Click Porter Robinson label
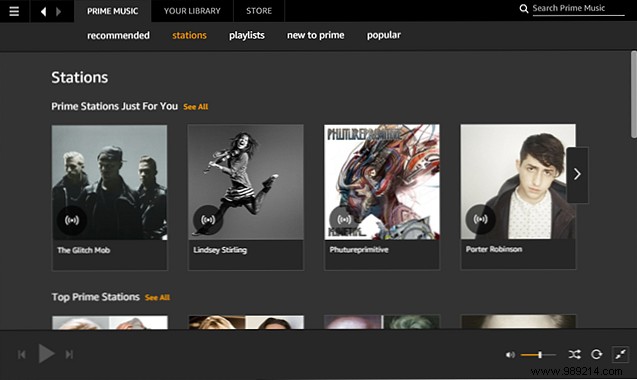 pos(494,249)
